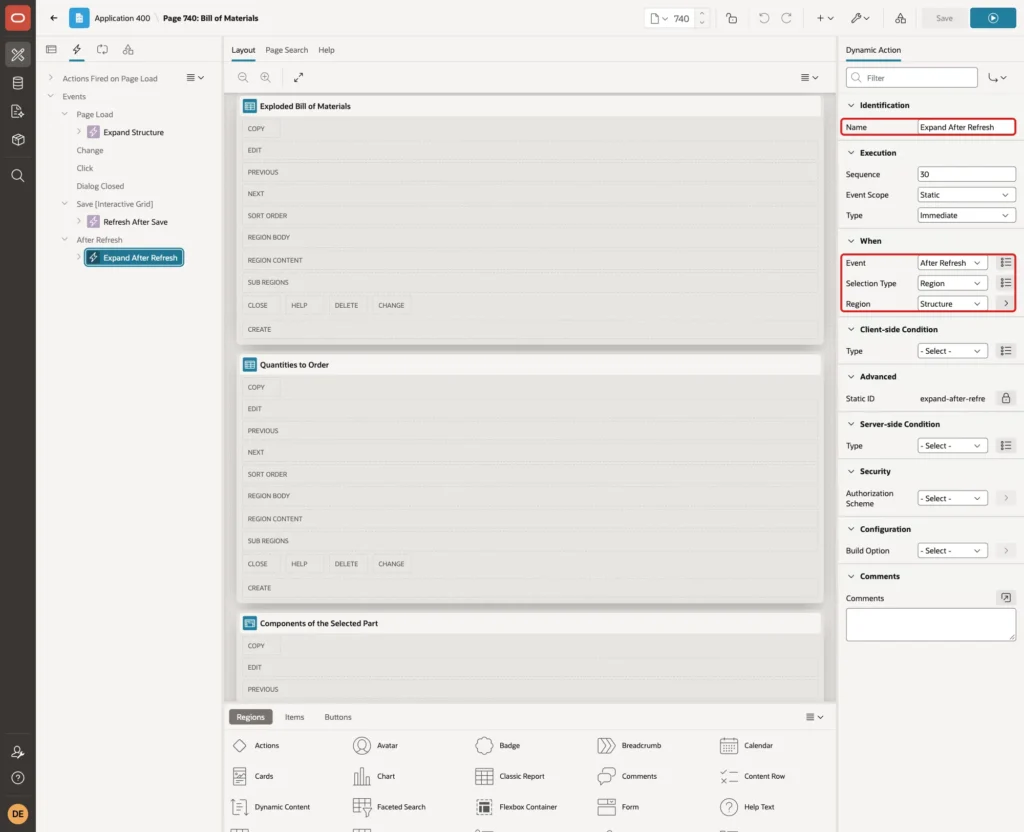The image size is (1024, 832).
Task: Open the Authorization Scheme dropdown
Action: click(952, 498)
